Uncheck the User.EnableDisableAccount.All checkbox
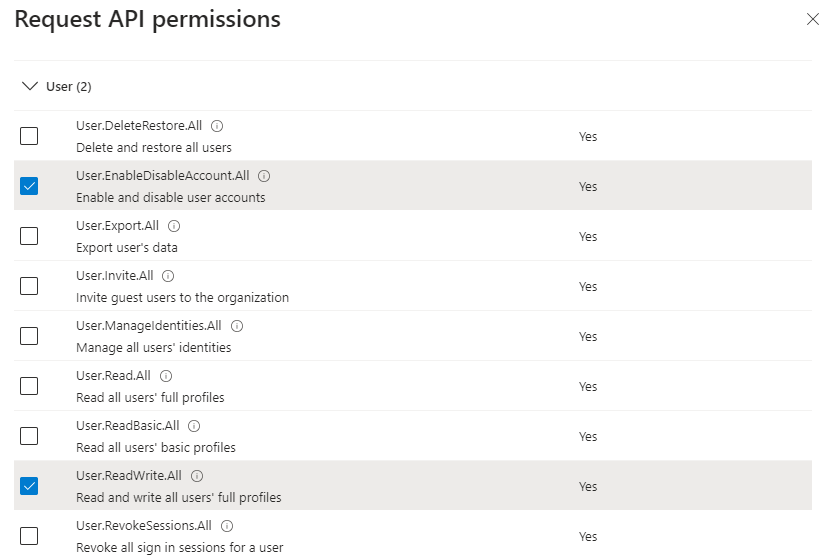This screenshot has height=558, width=821. tap(29, 186)
